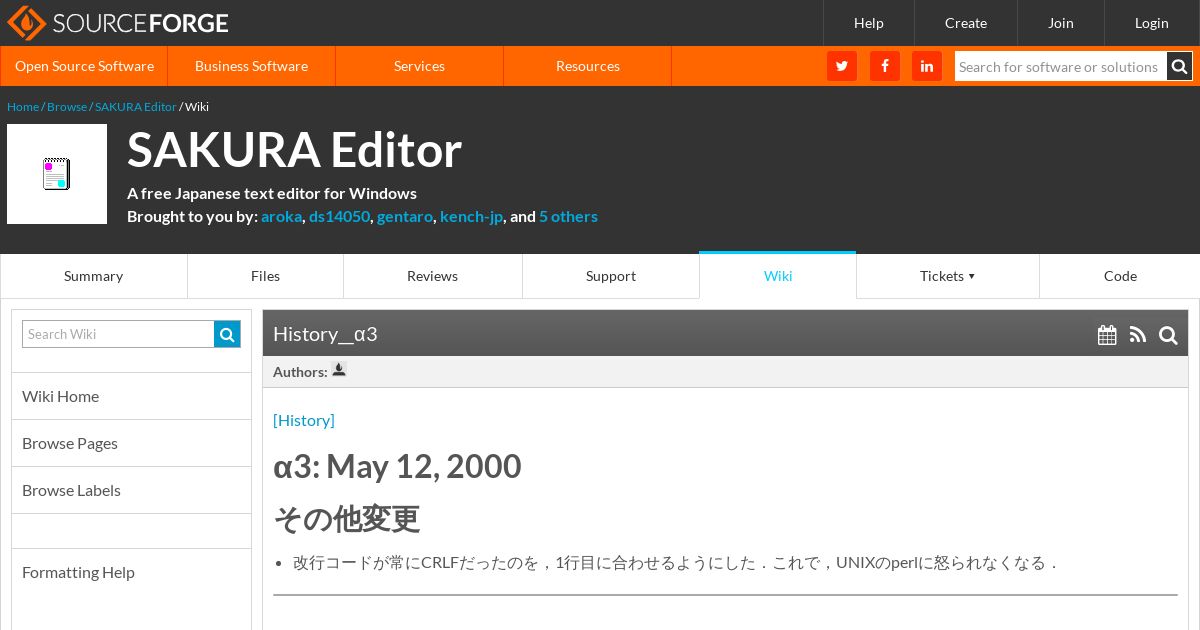The height and width of the screenshot is (630, 1200).
Task: Click Browse breadcrumb link
Action: point(67,107)
